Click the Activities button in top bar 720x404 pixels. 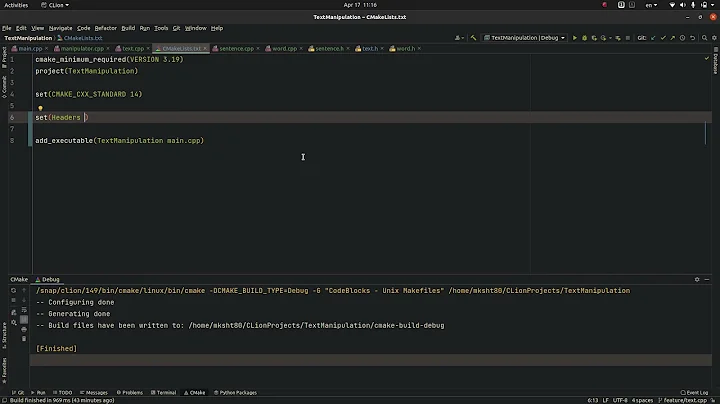click(17, 5)
